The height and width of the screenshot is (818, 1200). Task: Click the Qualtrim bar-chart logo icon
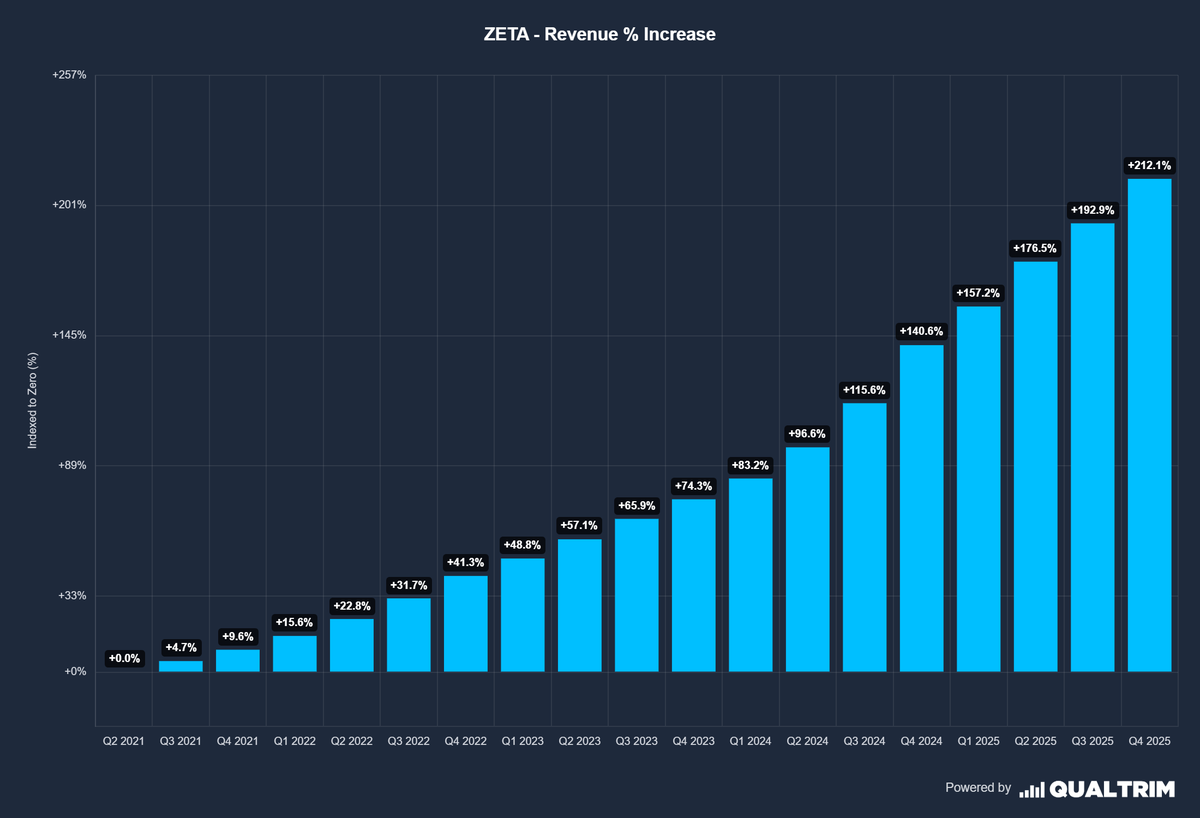1032,789
